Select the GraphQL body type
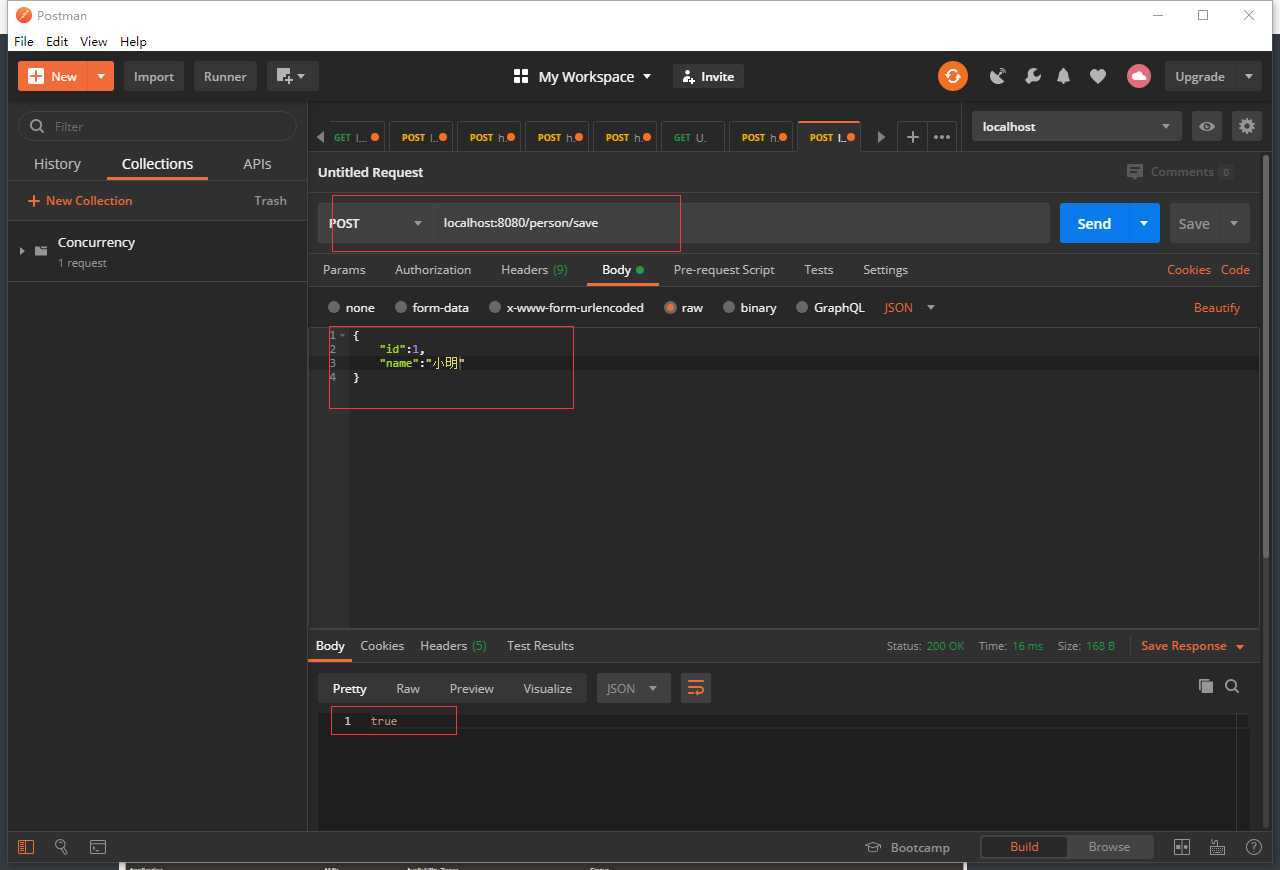 pos(802,307)
